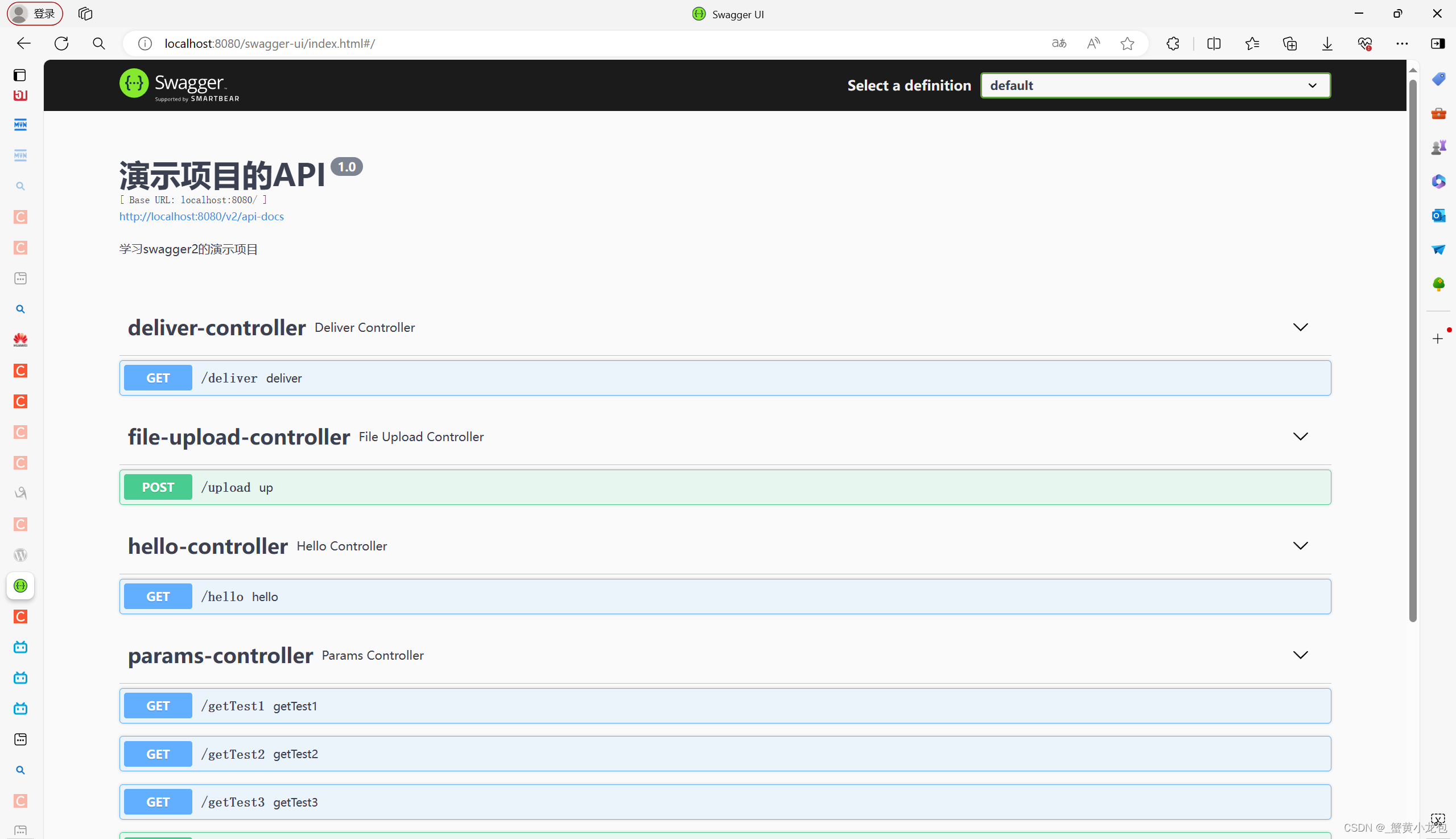Viewport: 1456px width, 839px height.
Task: Open the browser Extensions puzzle icon
Action: click(1173, 43)
